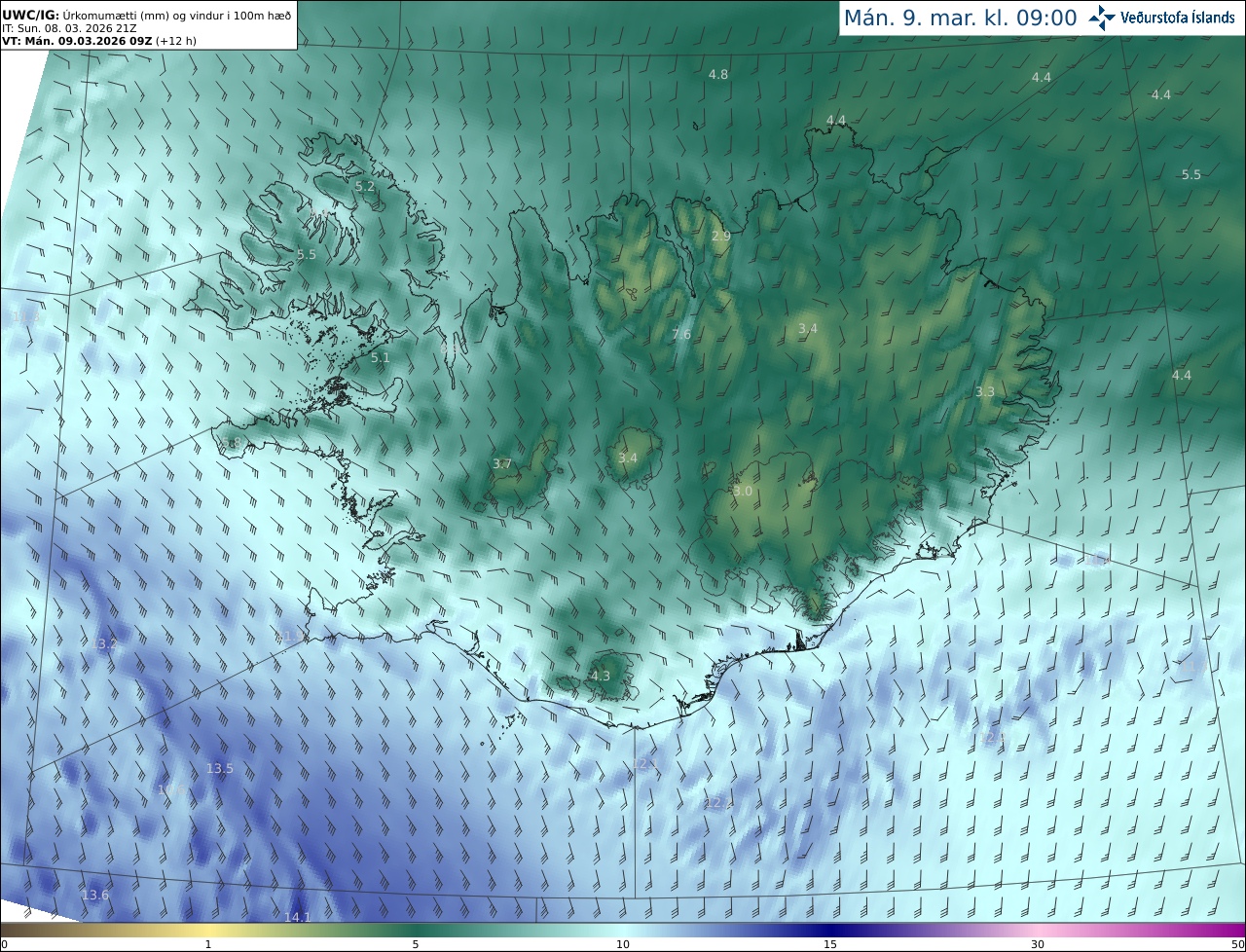Image resolution: width=1246 pixels, height=952 pixels.
Task: Click the 7.6 value on the map
Action: click(x=681, y=335)
